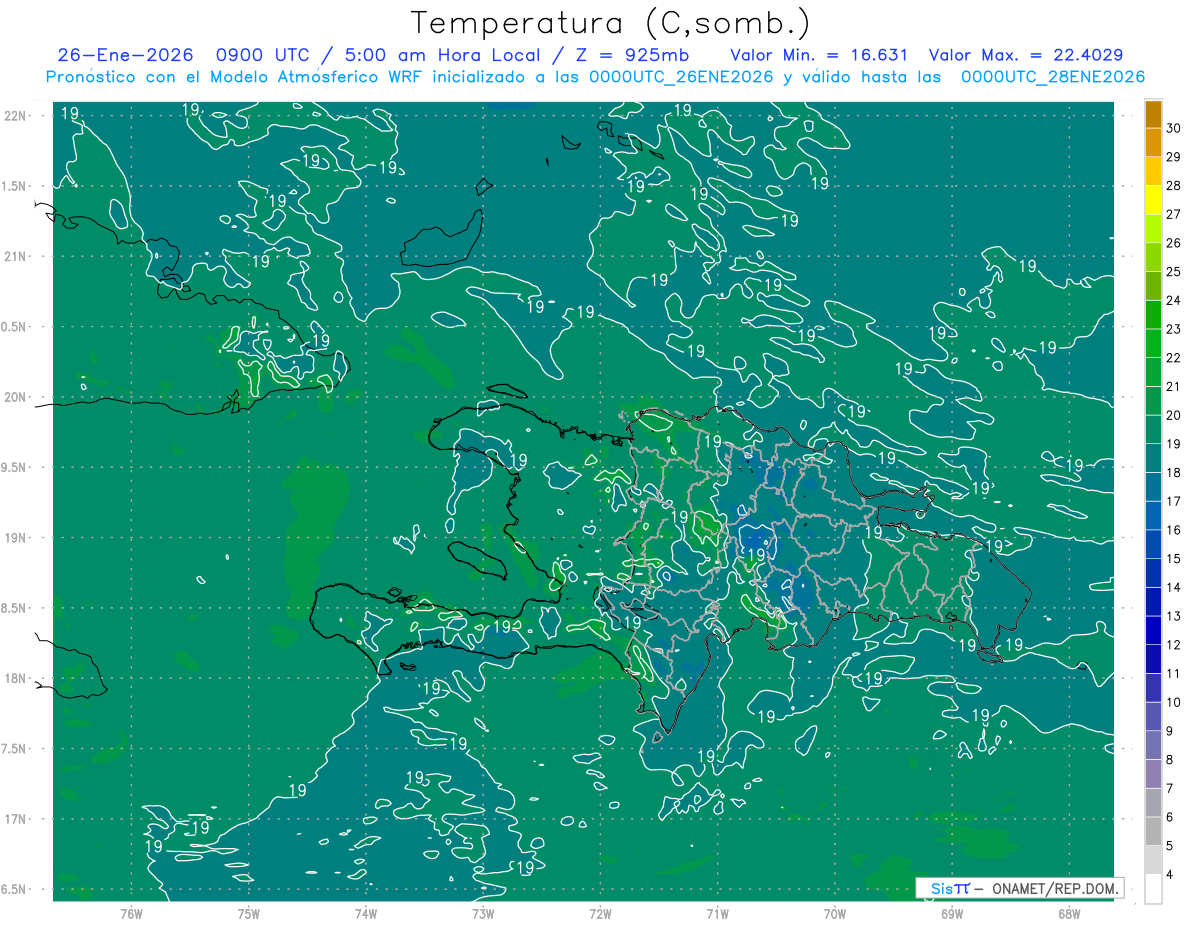Click the SisTT ONAMET/REP.DOM. logo box
1200x927 pixels.
(x=1019, y=888)
